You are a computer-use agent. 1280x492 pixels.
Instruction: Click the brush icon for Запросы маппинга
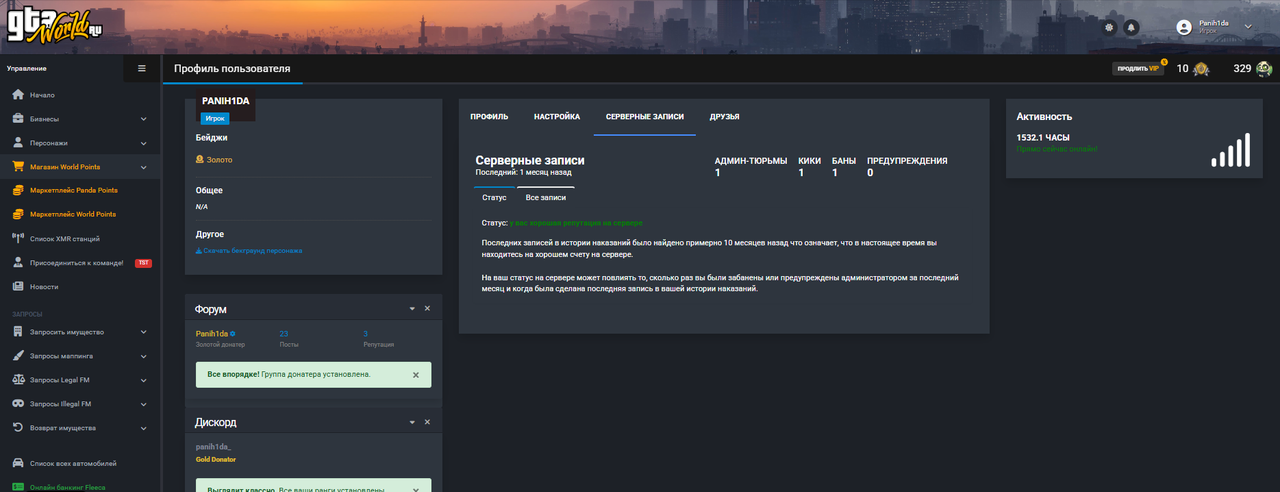pyautogui.click(x=18, y=356)
